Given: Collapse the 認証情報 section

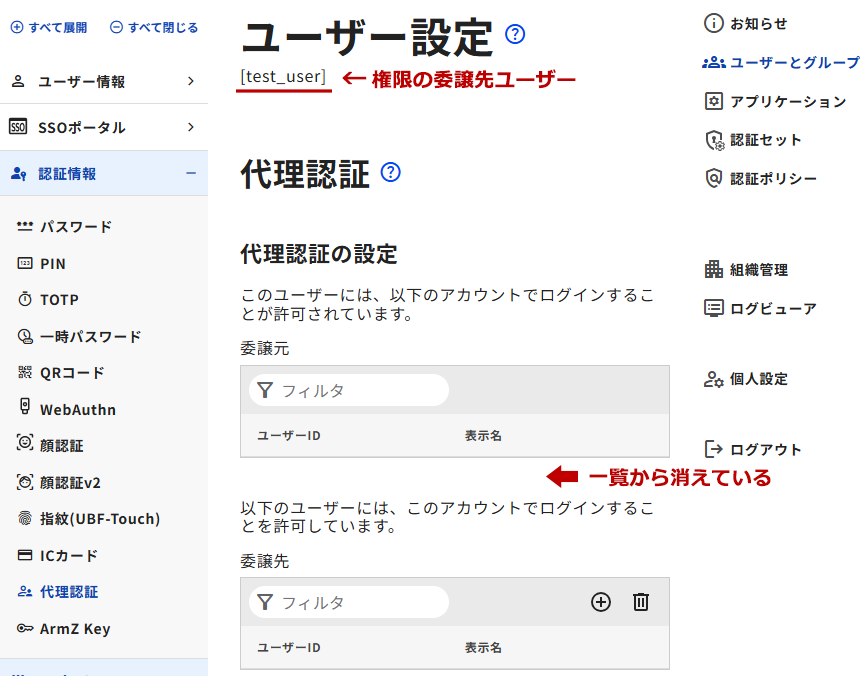Looking at the screenshot, I should tap(104, 173).
